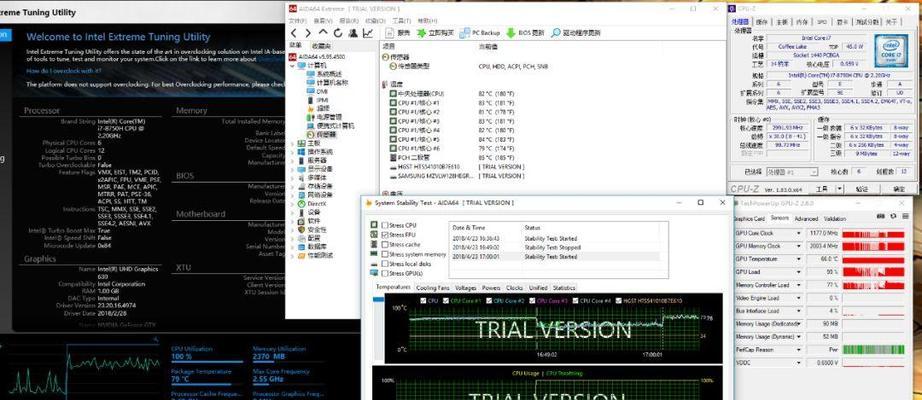The image size is (922, 400).
Task: Open driver updates magnifier in AIDA64
Action: click(x=556, y=33)
